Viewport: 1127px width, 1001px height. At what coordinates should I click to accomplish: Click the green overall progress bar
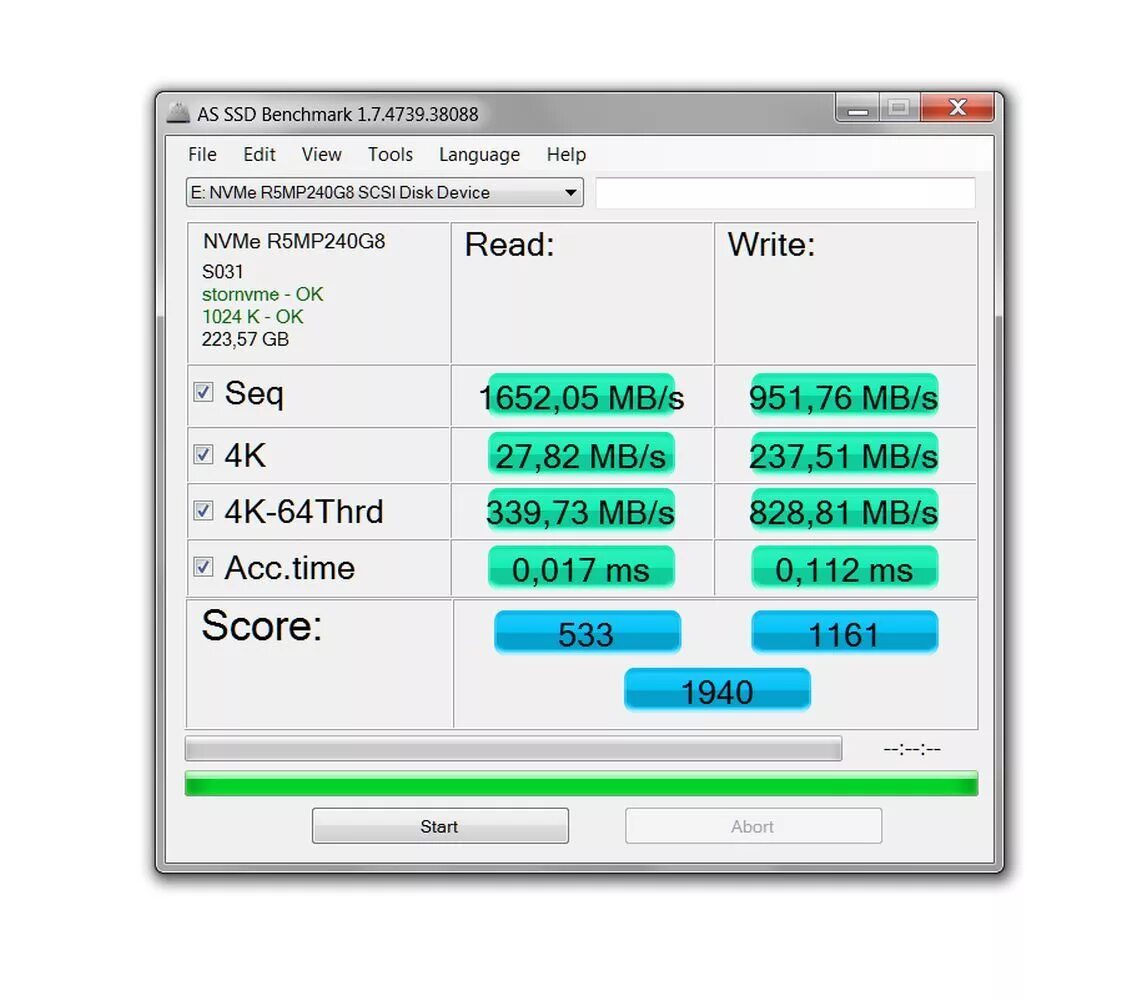(x=581, y=784)
